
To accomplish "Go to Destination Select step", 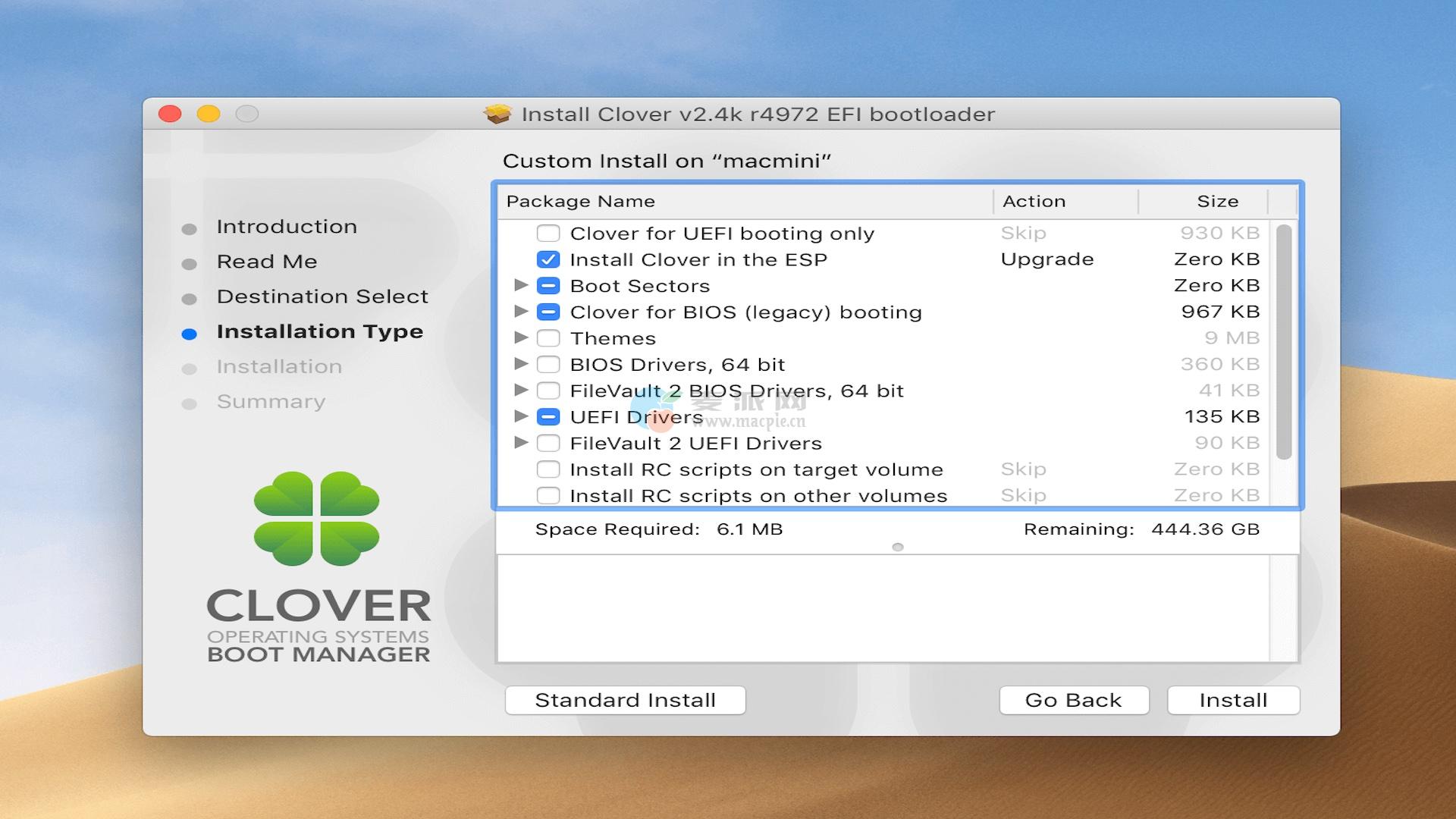I will pyautogui.click(x=322, y=297).
